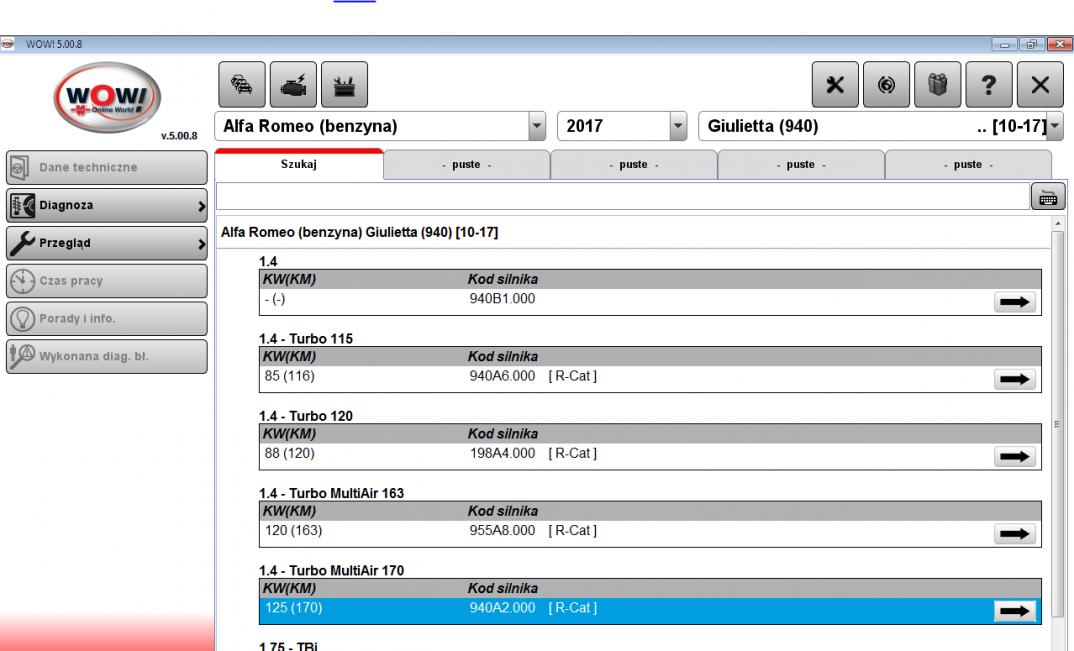This screenshot has width=1074, height=651.
Task: Select the fourth puste tab
Action: click(968, 164)
